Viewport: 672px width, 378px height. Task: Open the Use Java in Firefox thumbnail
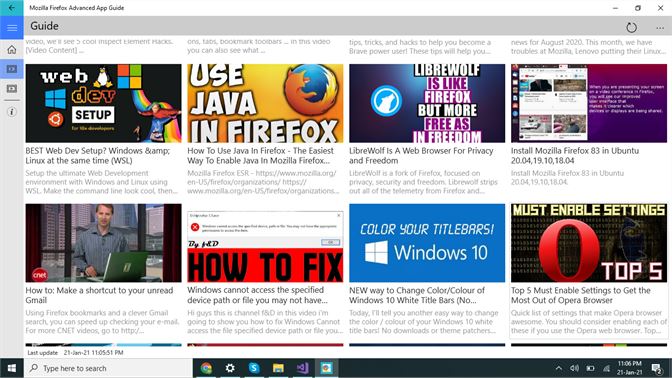click(x=265, y=103)
